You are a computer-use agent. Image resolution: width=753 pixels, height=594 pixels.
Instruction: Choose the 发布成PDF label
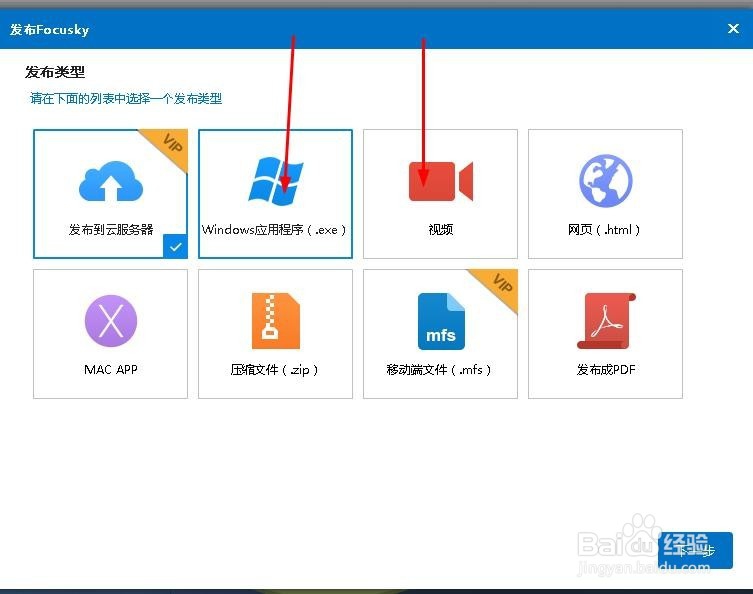tap(605, 369)
